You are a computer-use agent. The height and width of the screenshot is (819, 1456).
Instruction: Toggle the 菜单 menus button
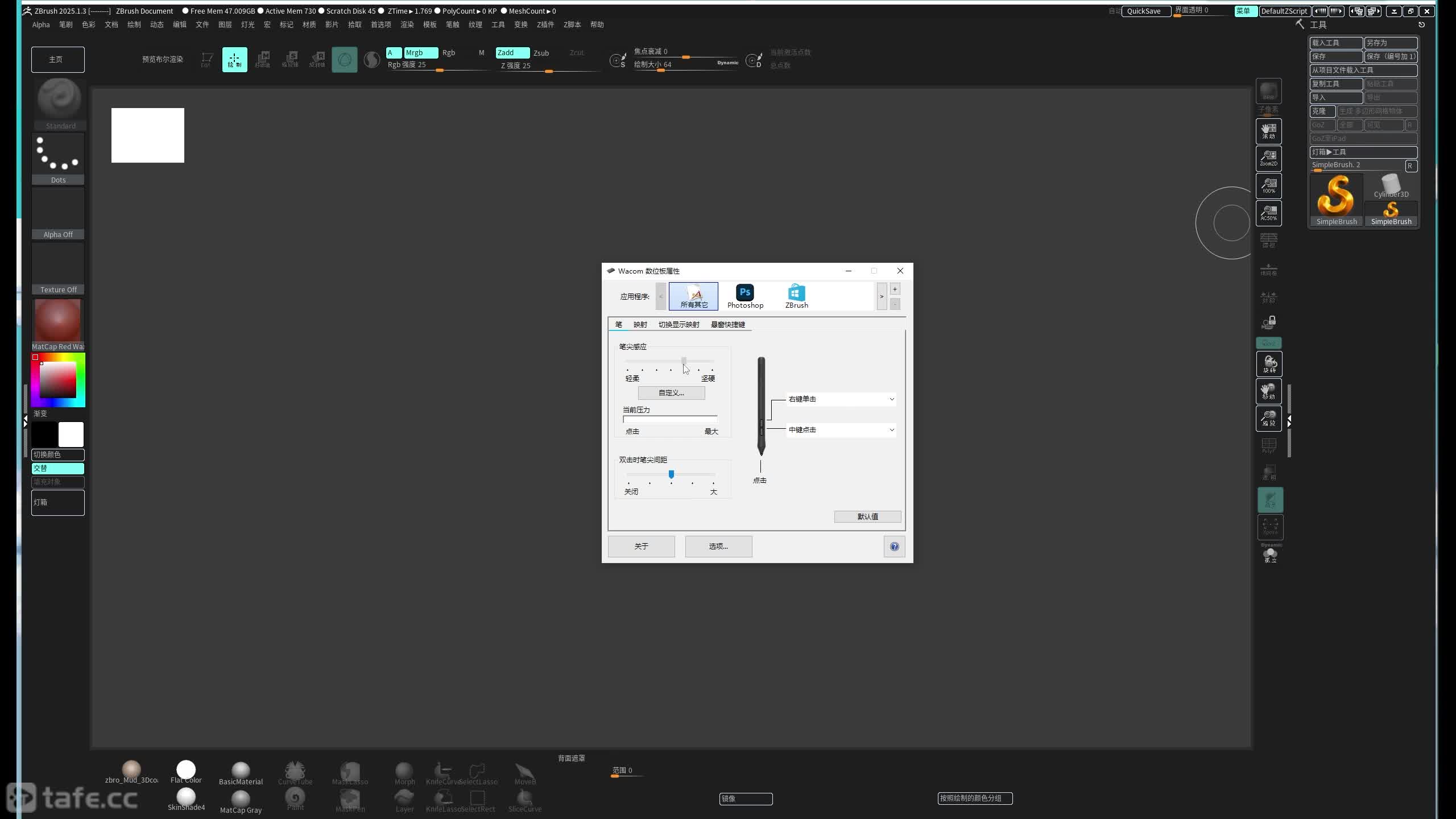click(1245, 11)
